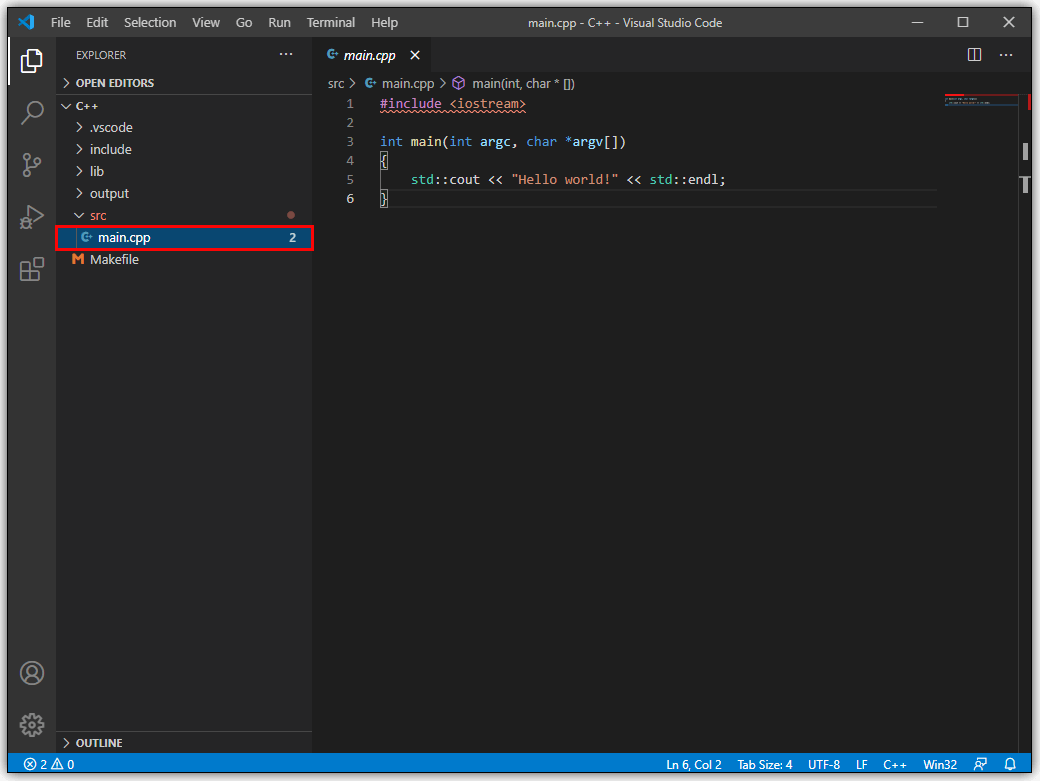Open the File menu
This screenshot has width=1040, height=781.
pos(60,23)
